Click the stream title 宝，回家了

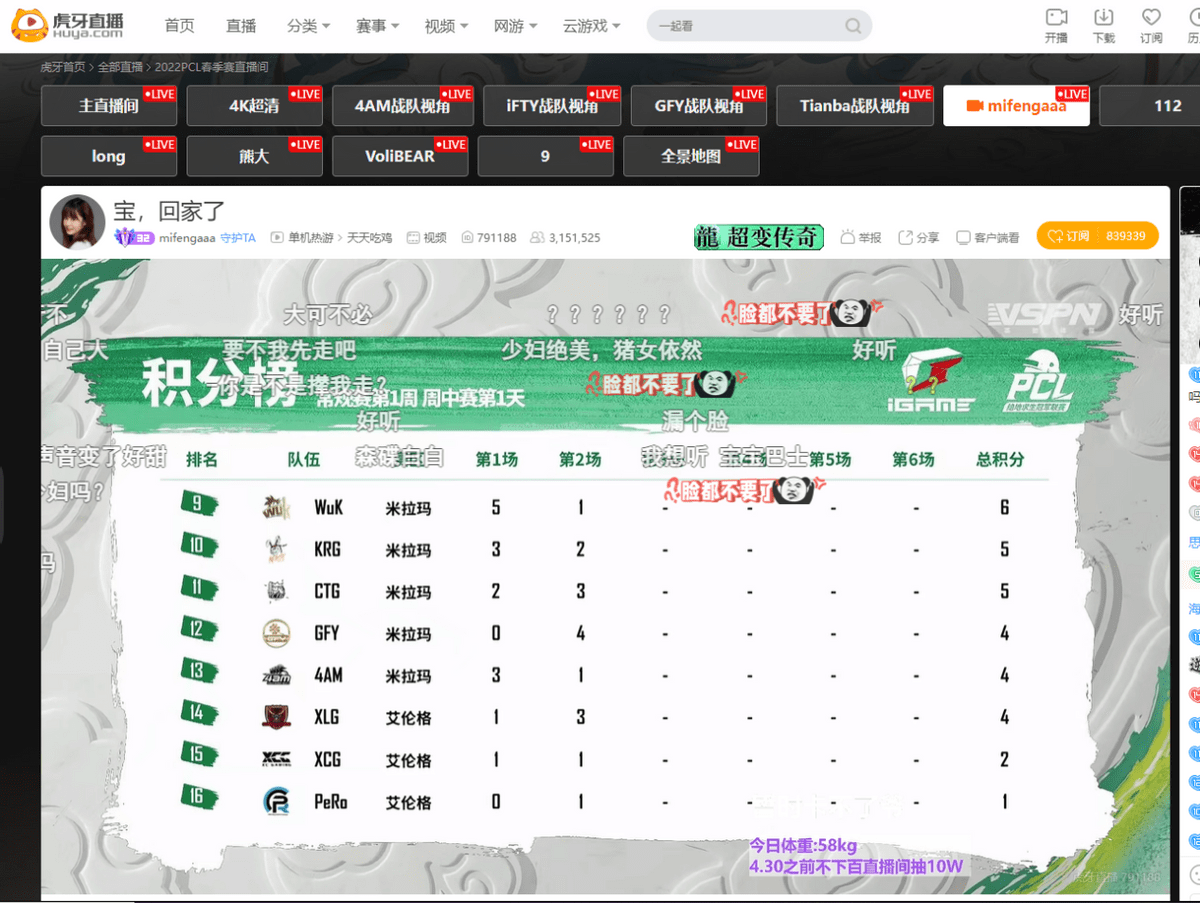pyautogui.click(x=169, y=211)
